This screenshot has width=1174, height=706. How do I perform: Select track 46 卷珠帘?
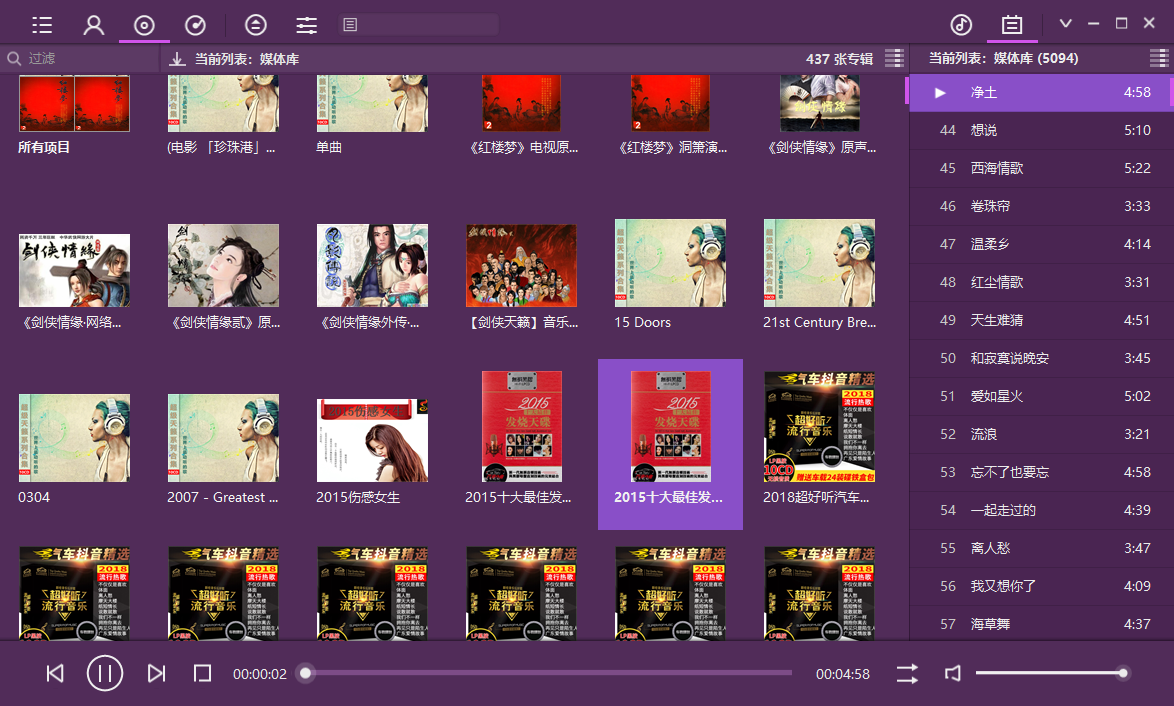coord(1041,206)
